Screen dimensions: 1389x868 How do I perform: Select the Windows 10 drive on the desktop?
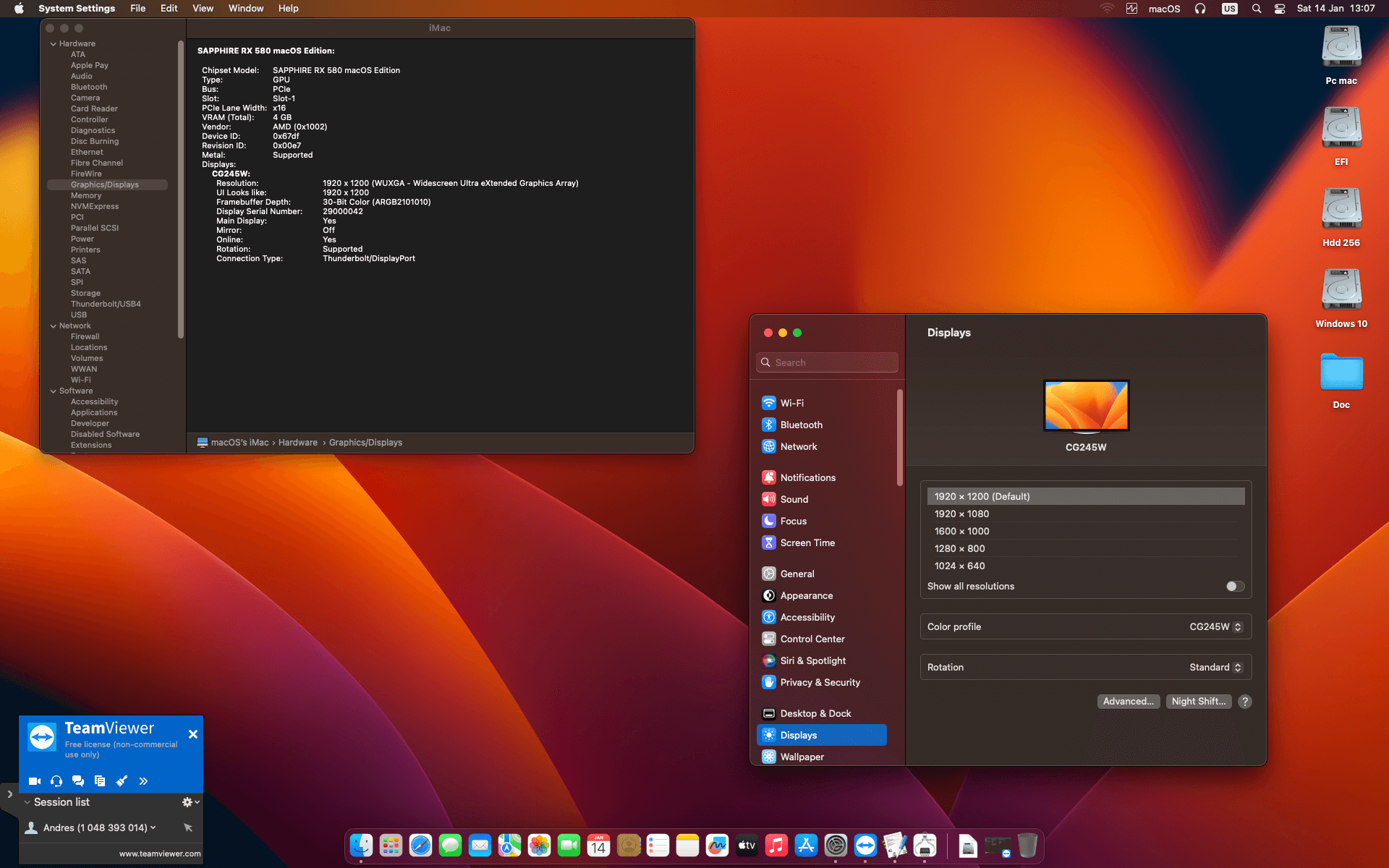coord(1341,299)
